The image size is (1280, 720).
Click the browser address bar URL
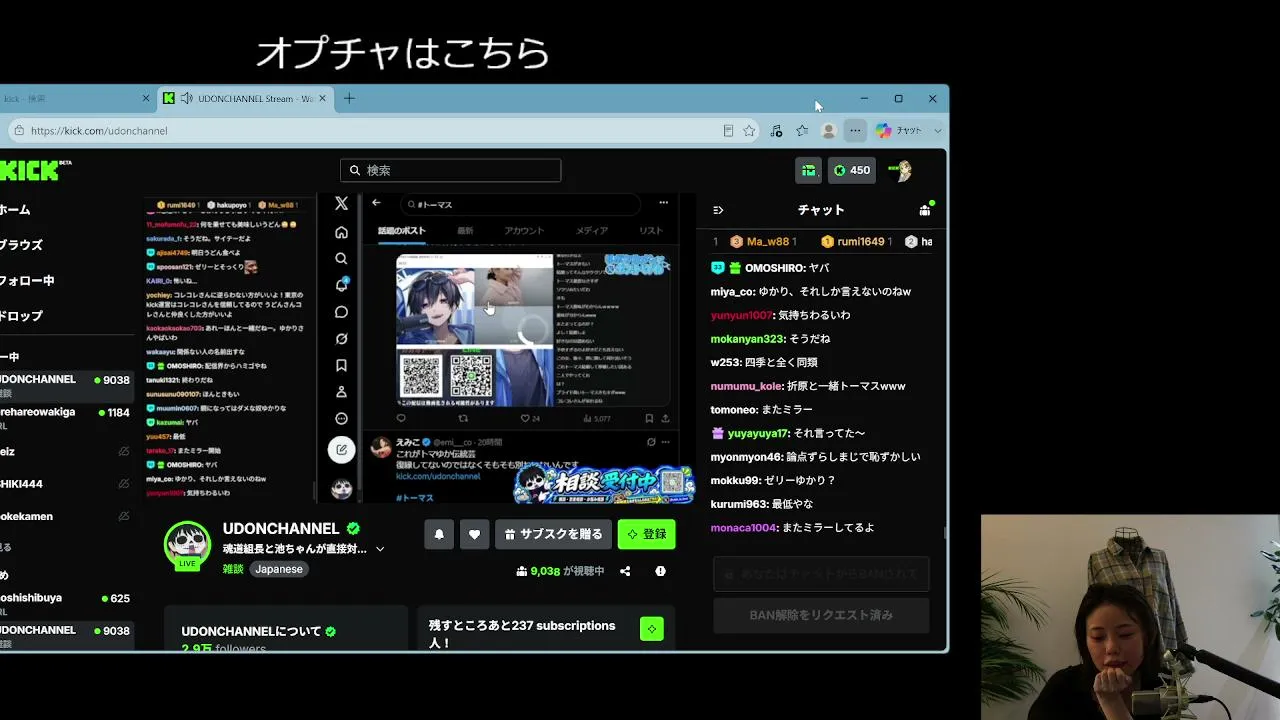coord(99,131)
